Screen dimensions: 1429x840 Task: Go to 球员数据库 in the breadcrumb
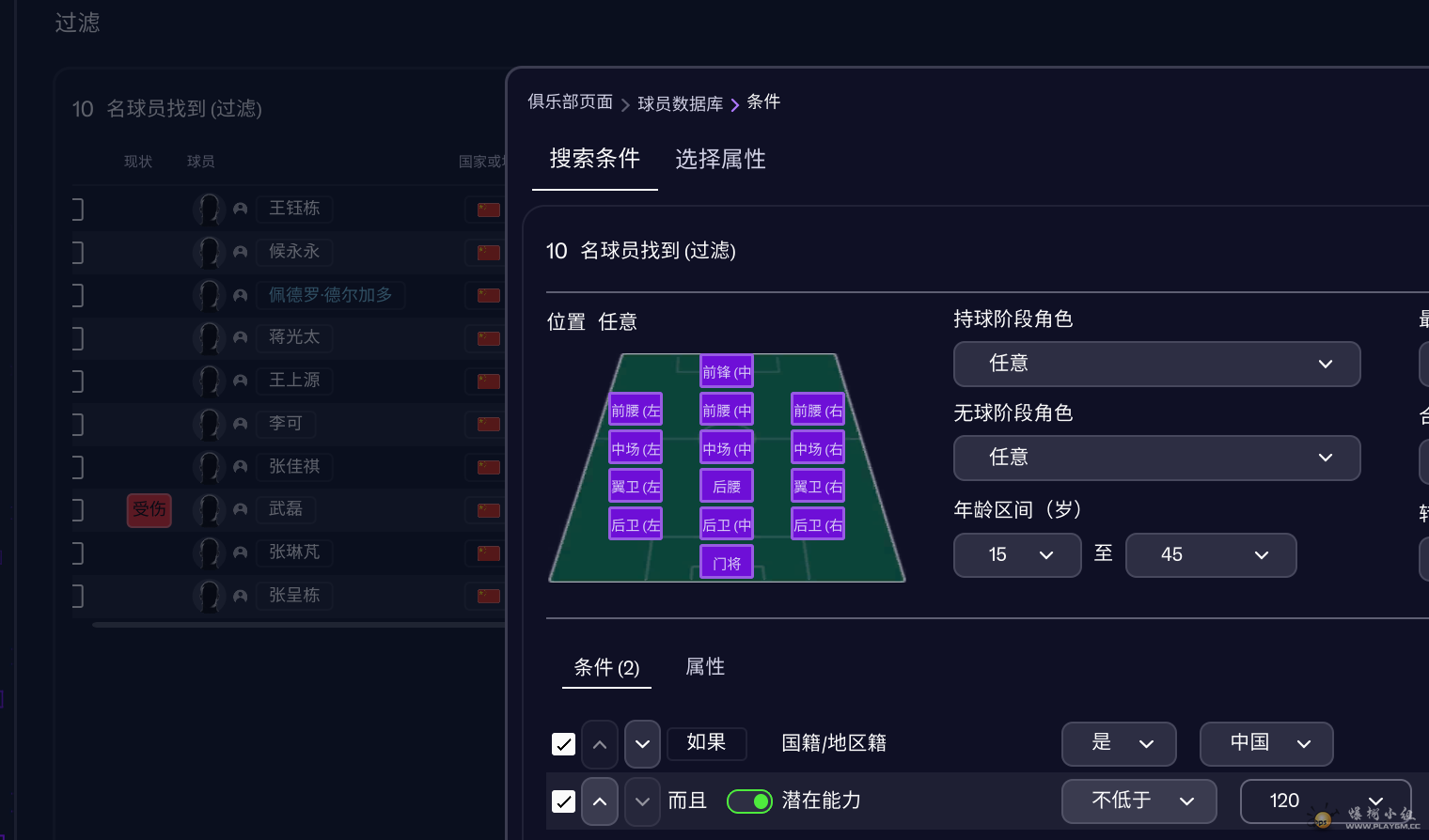click(x=680, y=103)
